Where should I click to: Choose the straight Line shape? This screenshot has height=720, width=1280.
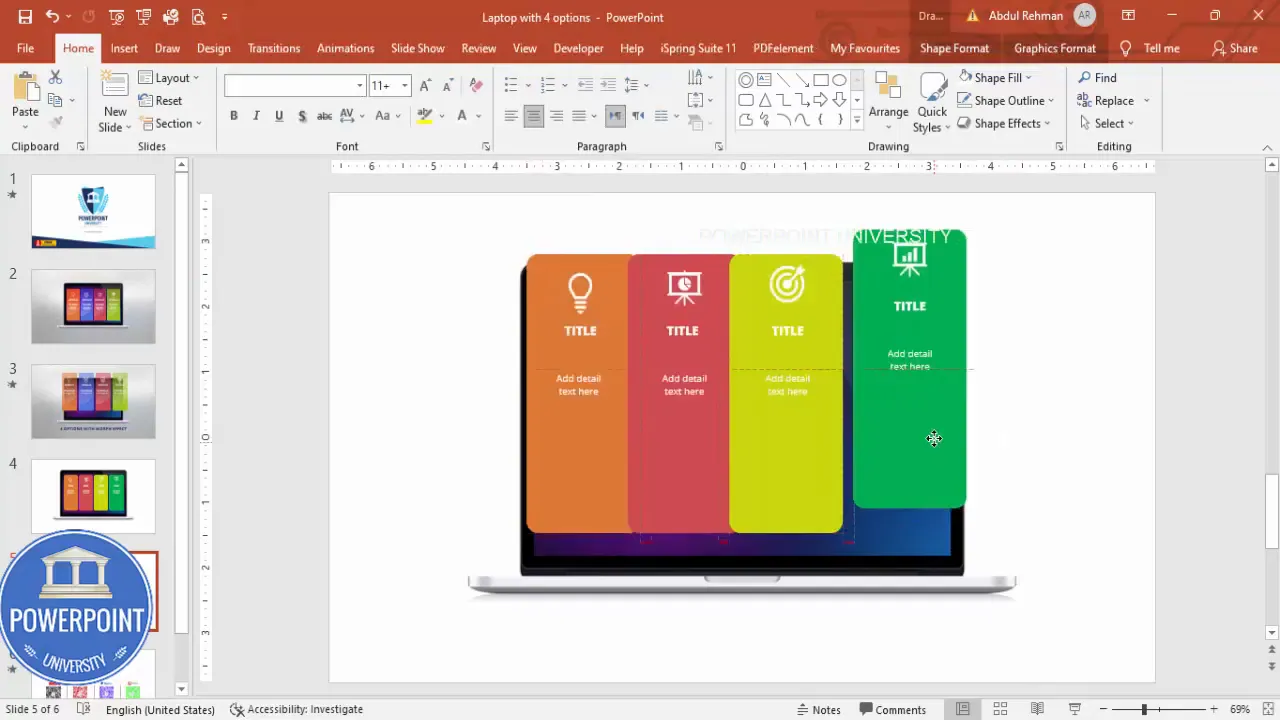[x=783, y=80]
